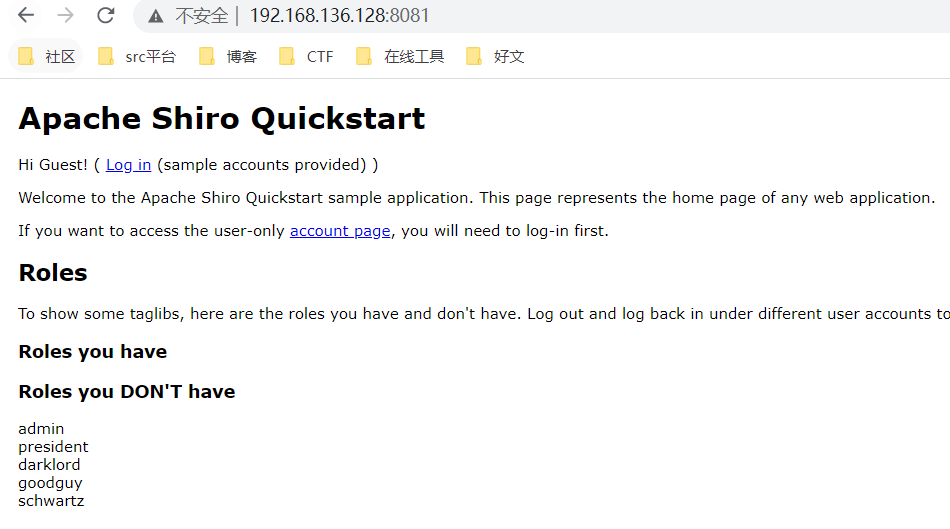
Task: Click the Roles you DON'T have heading
Action: [x=127, y=391]
